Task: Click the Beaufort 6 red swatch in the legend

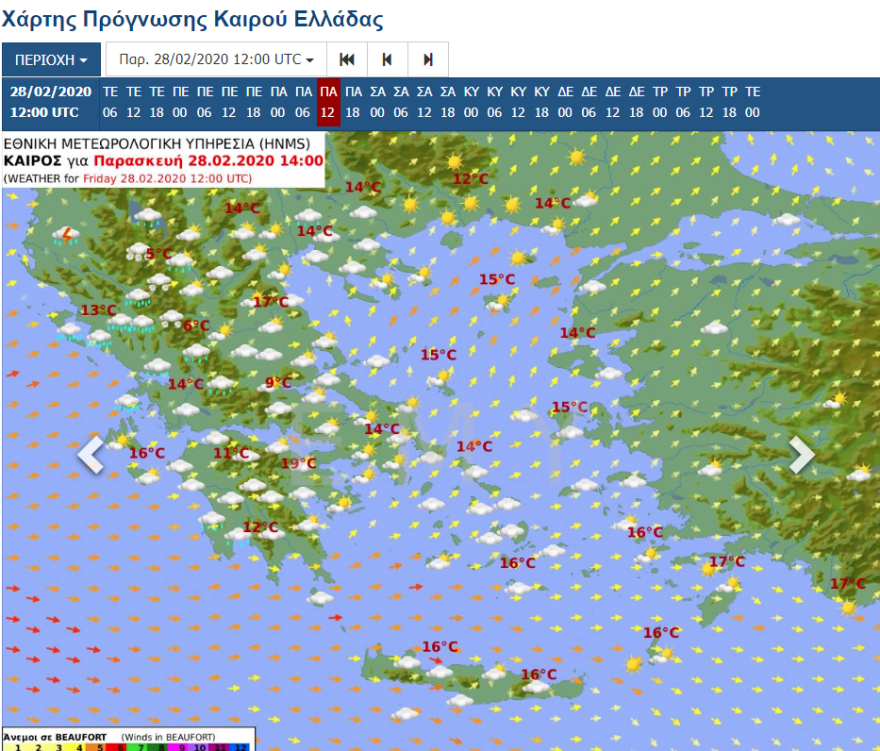Action: [x=121, y=745]
